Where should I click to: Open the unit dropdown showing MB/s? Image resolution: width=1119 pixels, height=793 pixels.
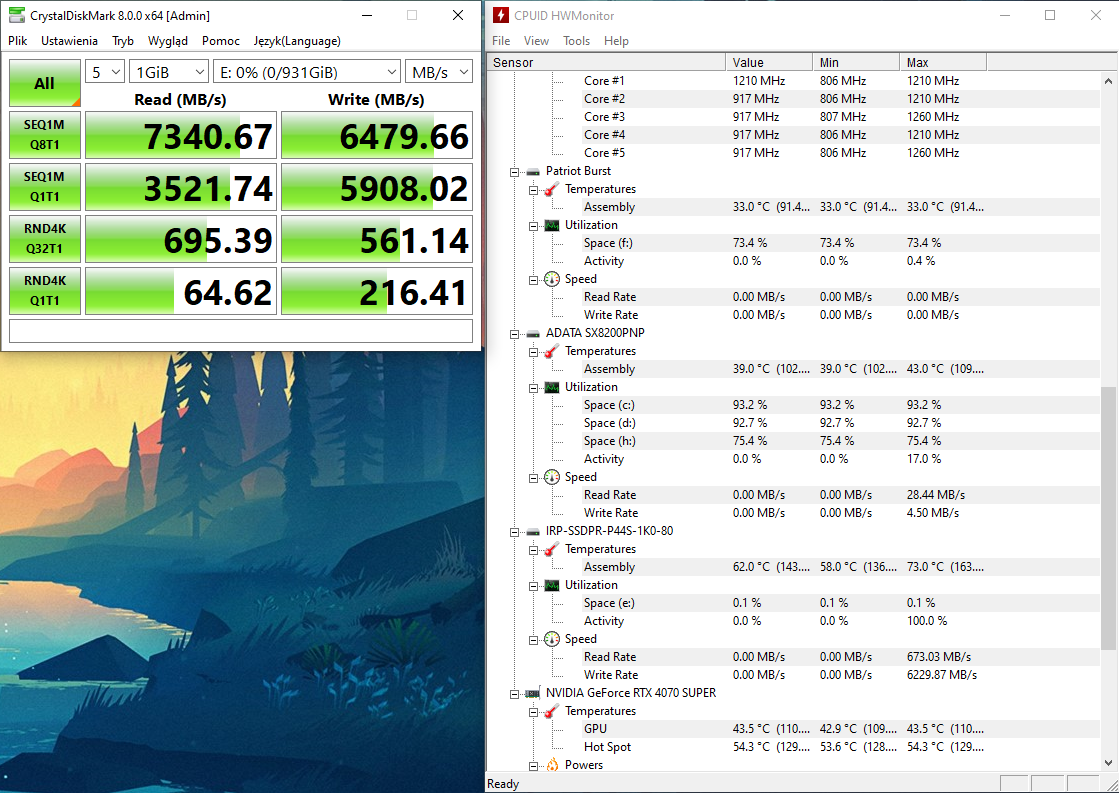[439, 72]
